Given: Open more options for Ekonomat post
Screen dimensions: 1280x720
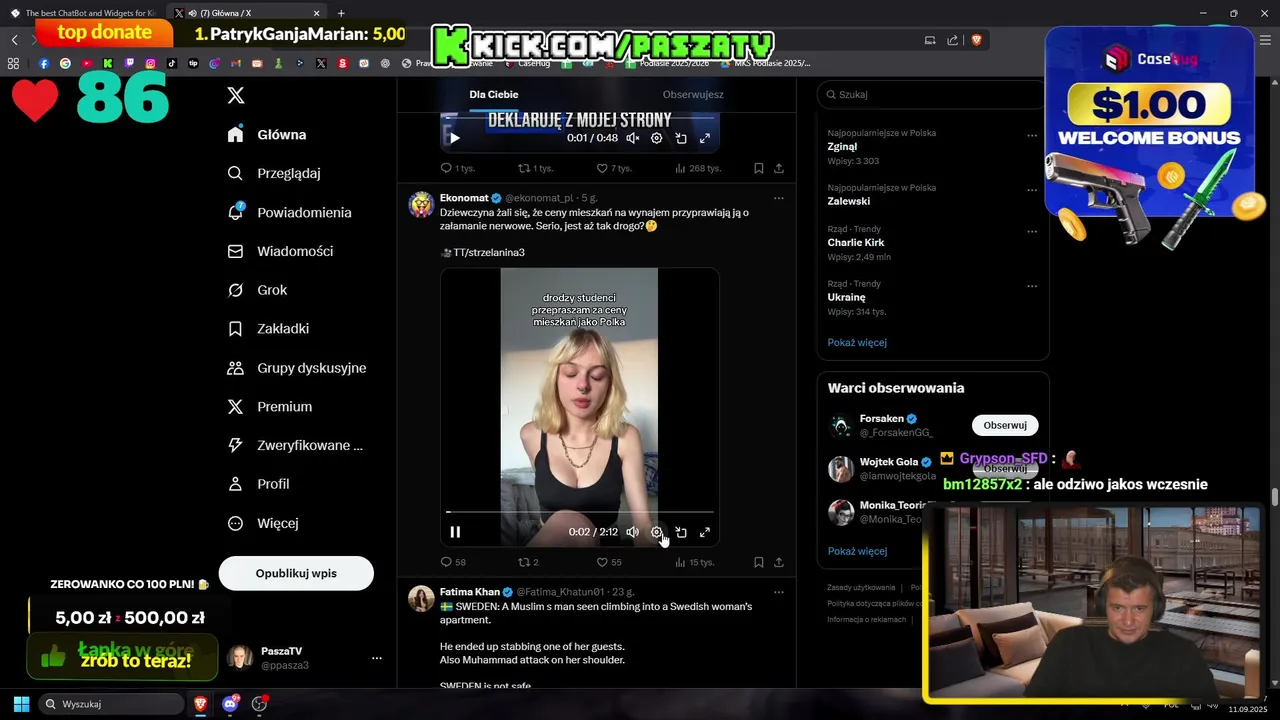Looking at the screenshot, I should coord(779,198).
